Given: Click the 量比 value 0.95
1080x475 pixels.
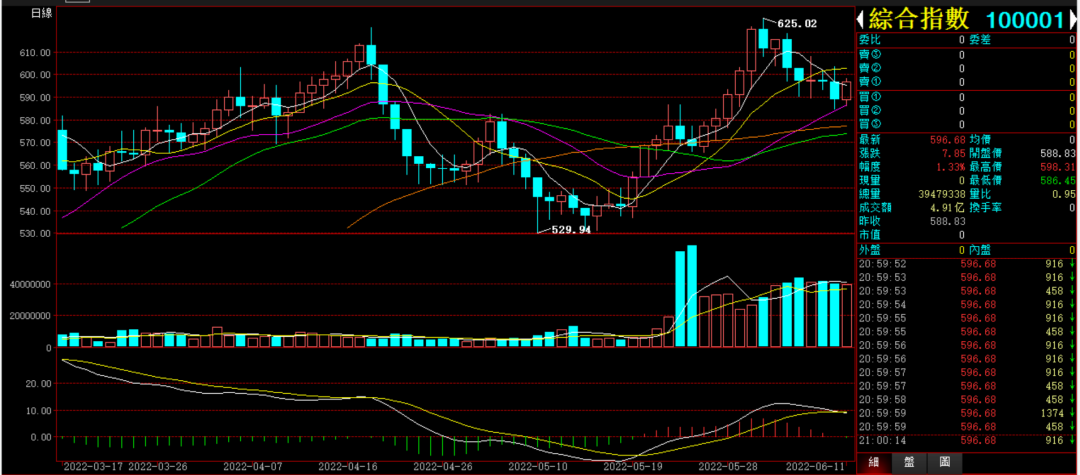Looking at the screenshot, I should tap(1066, 194).
